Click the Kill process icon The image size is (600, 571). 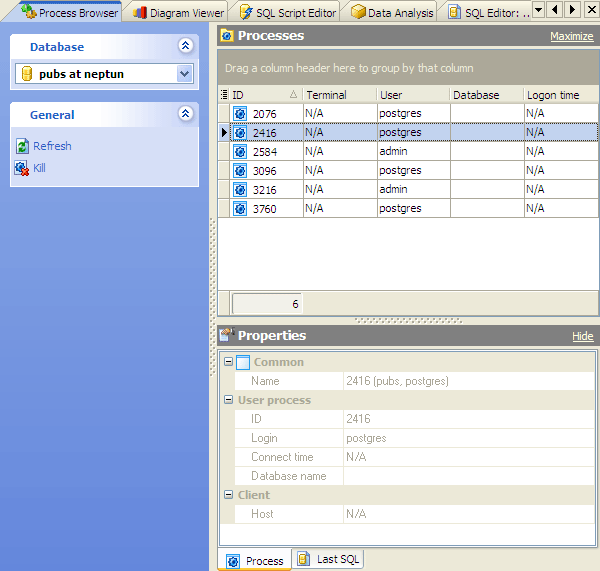22,168
